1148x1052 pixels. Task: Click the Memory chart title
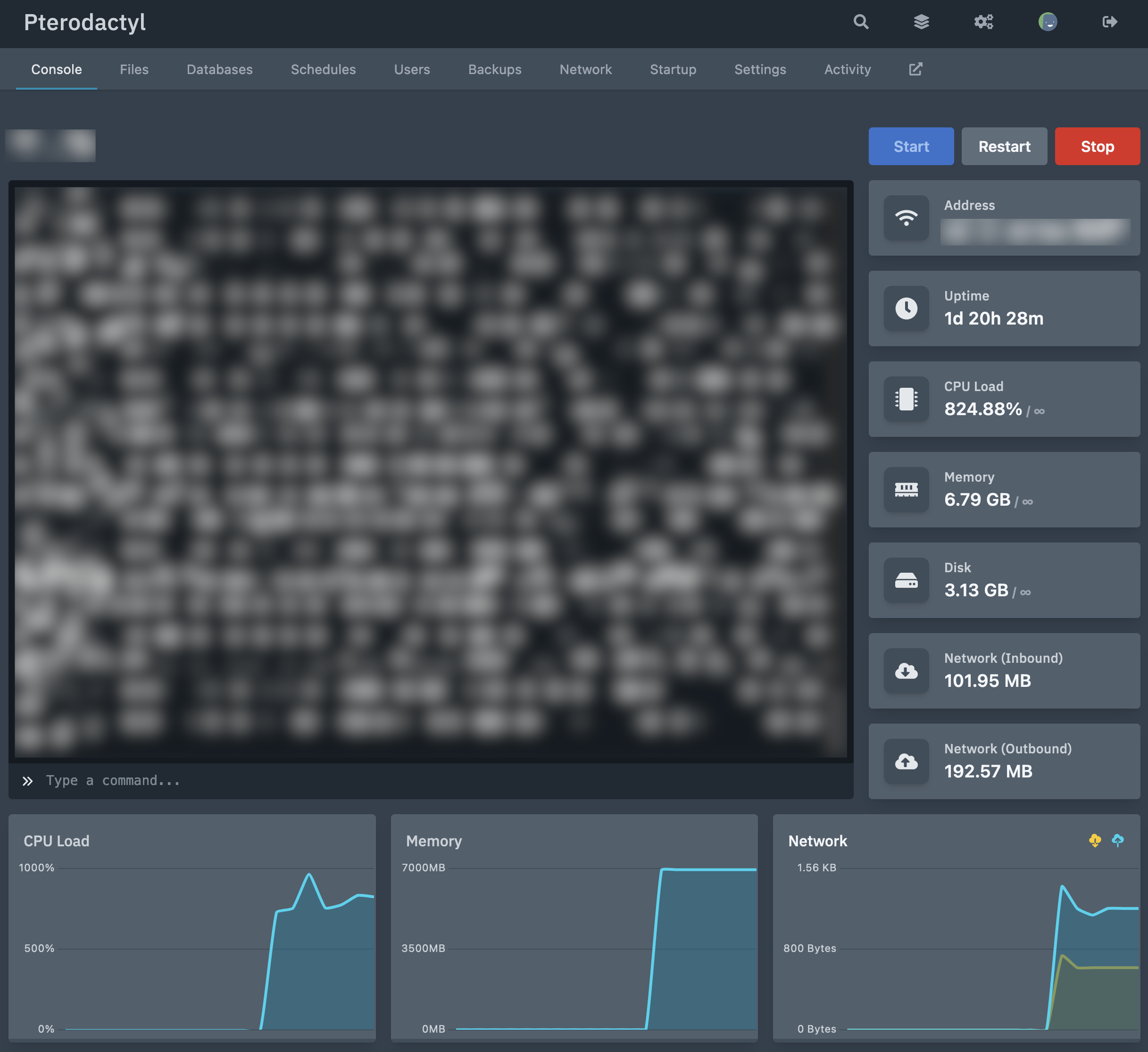click(x=434, y=841)
